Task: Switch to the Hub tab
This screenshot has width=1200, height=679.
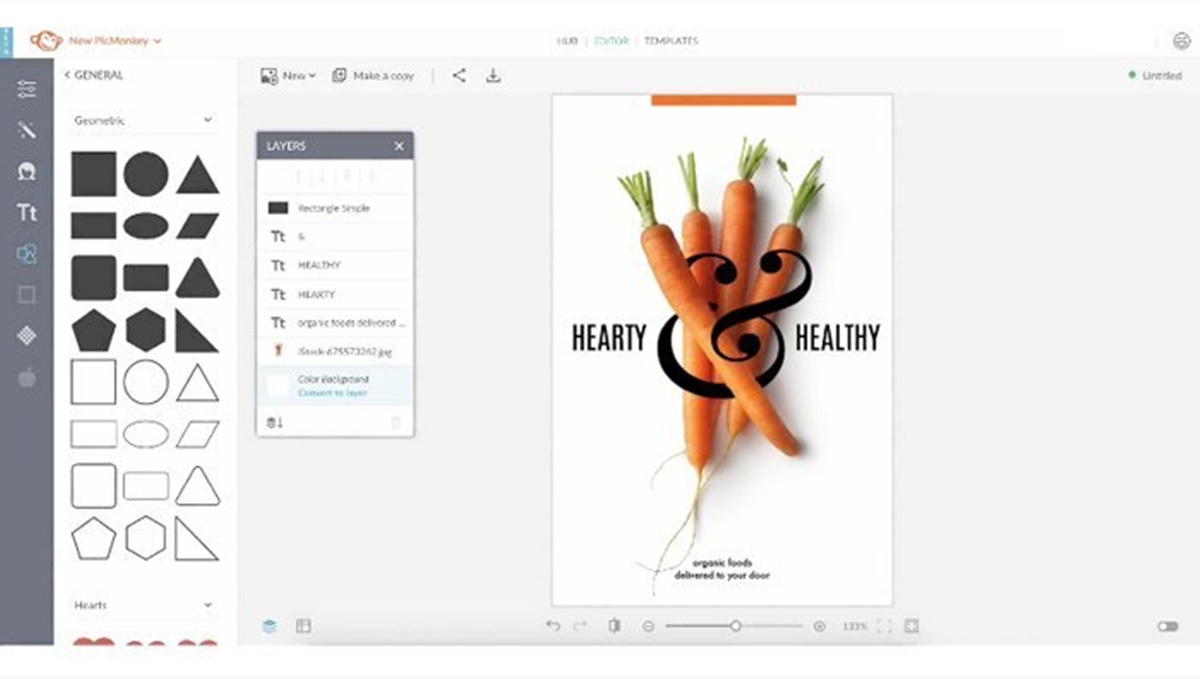Action: click(568, 41)
